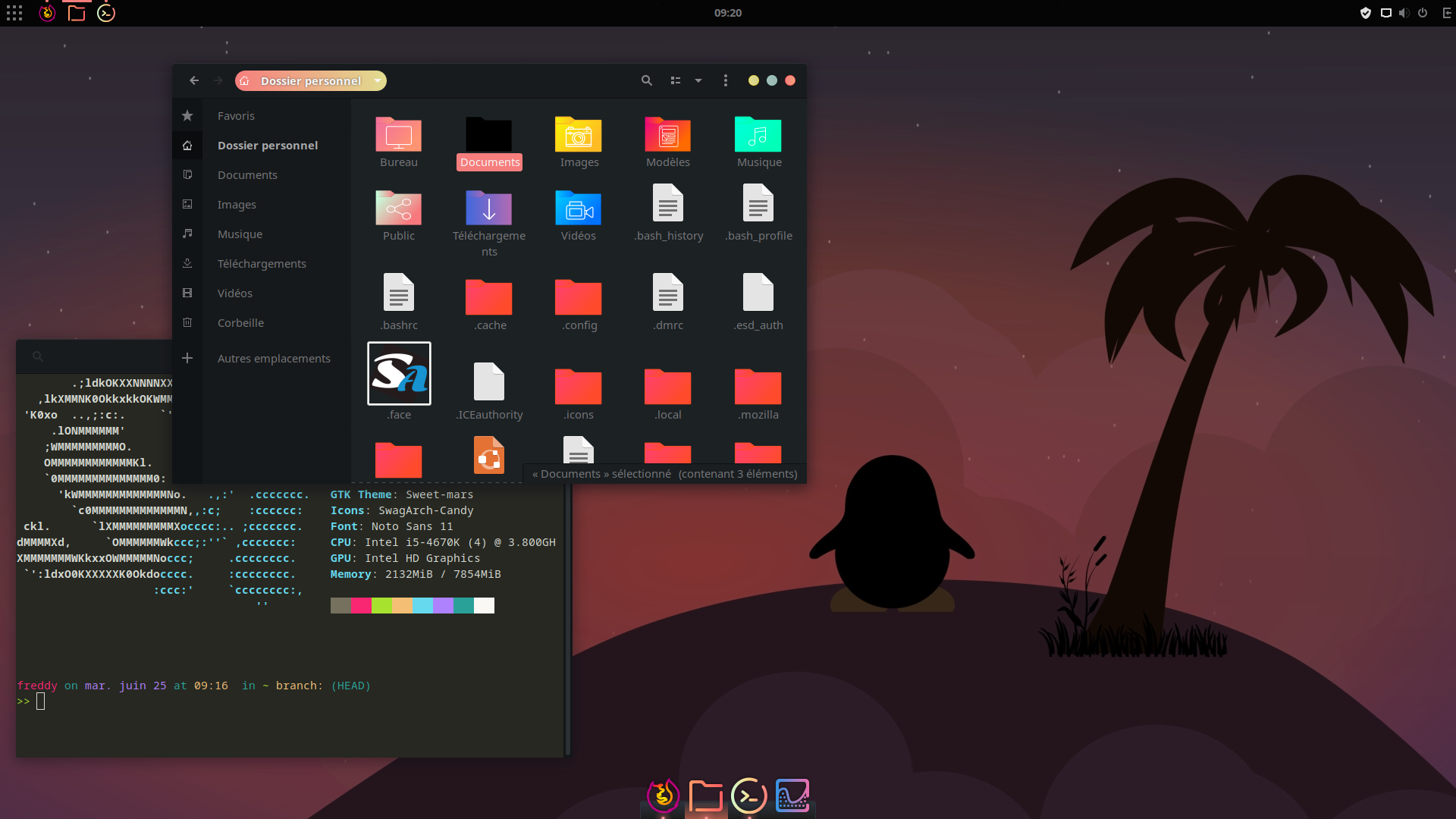Click the logout icon in top-right corner

(x=1447, y=13)
